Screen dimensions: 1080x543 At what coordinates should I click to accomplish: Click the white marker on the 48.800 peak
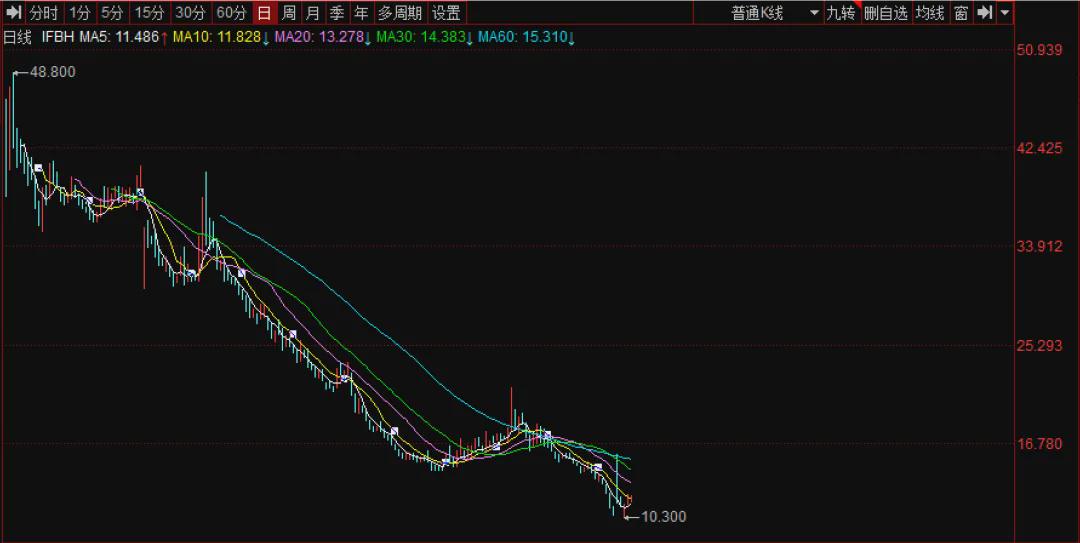pyautogui.click(x=15, y=73)
